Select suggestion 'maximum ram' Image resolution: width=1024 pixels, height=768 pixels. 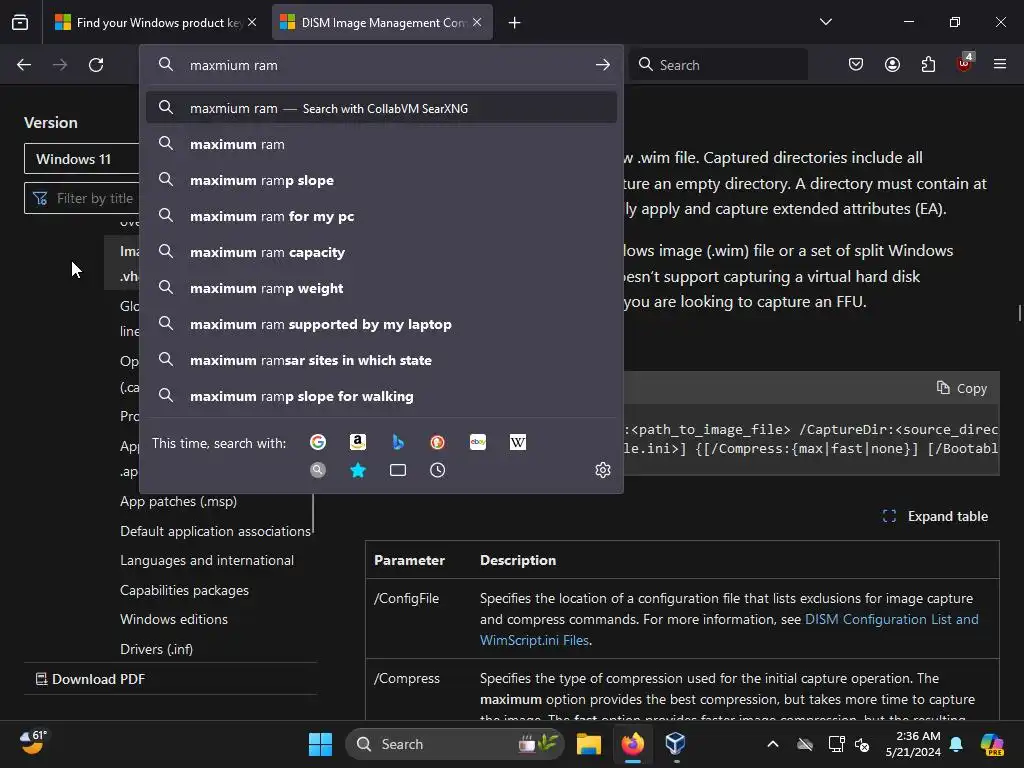(x=381, y=144)
